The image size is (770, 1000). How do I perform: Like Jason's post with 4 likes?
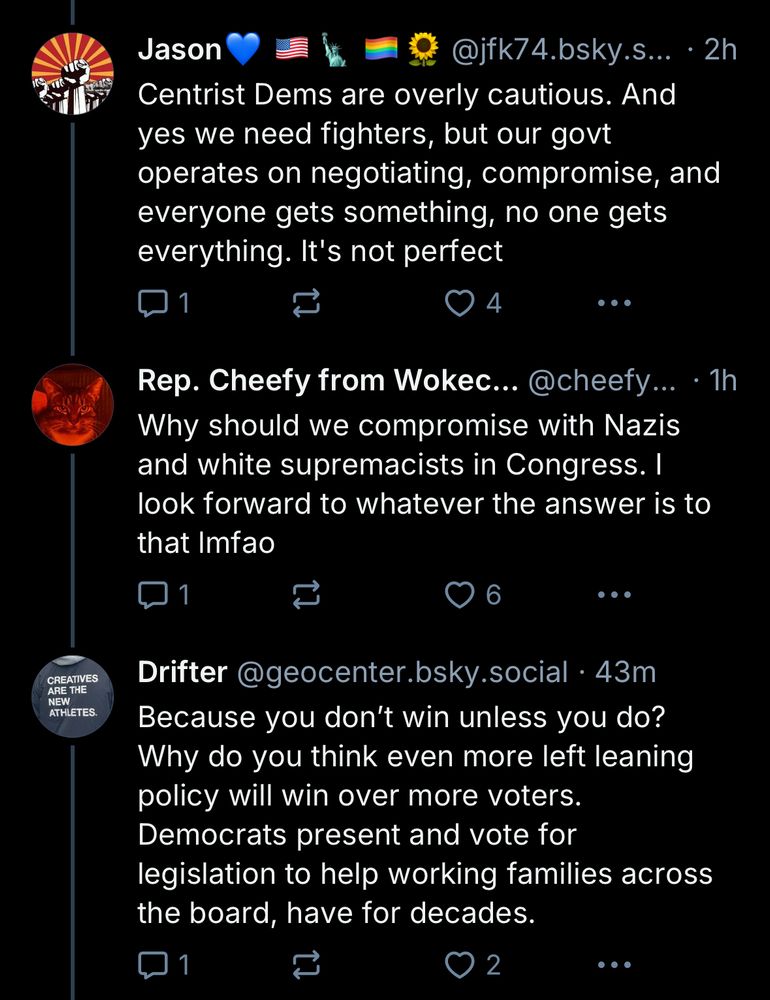(460, 303)
